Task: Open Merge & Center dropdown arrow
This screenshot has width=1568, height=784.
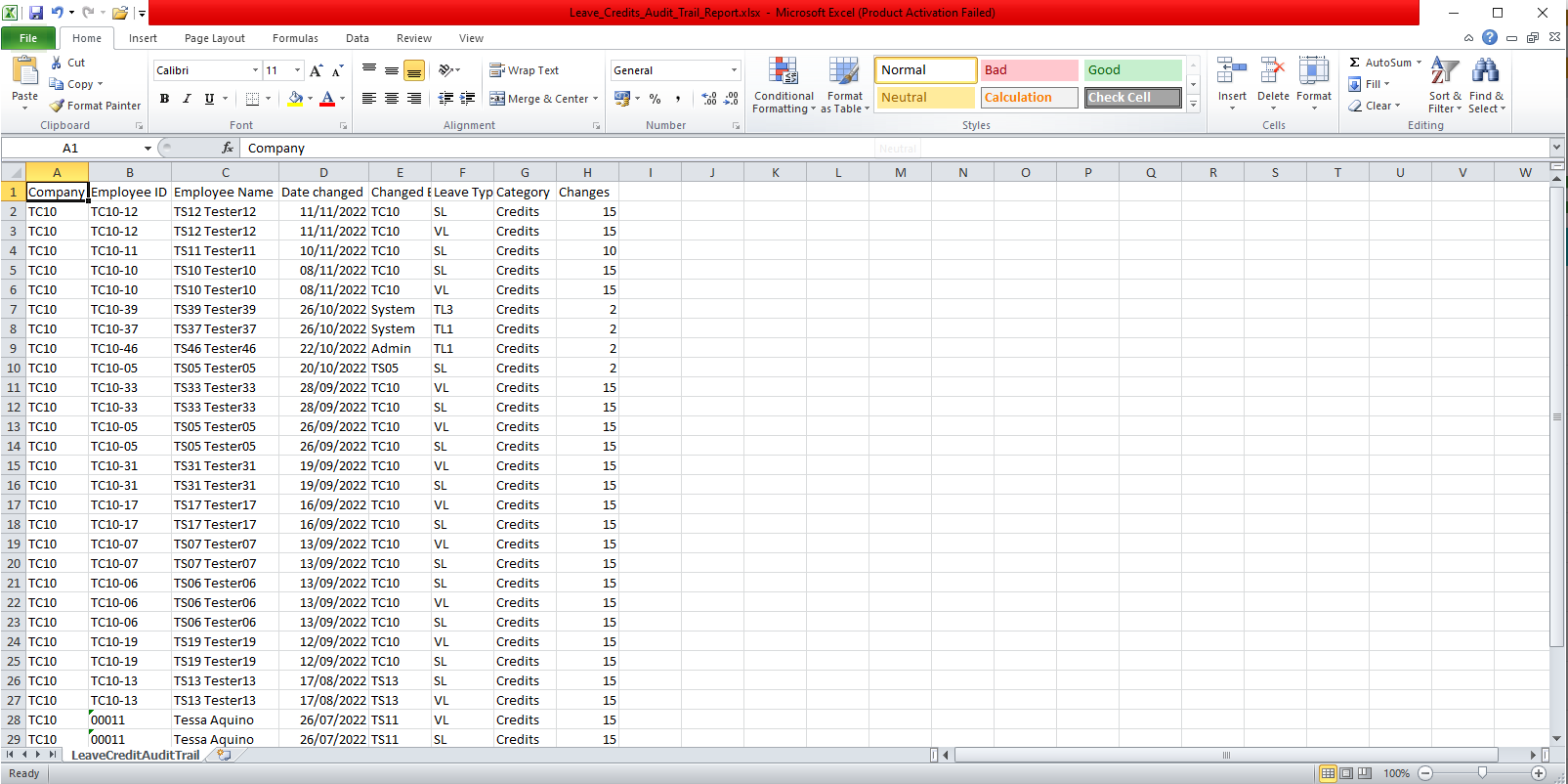Action: click(595, 99)
